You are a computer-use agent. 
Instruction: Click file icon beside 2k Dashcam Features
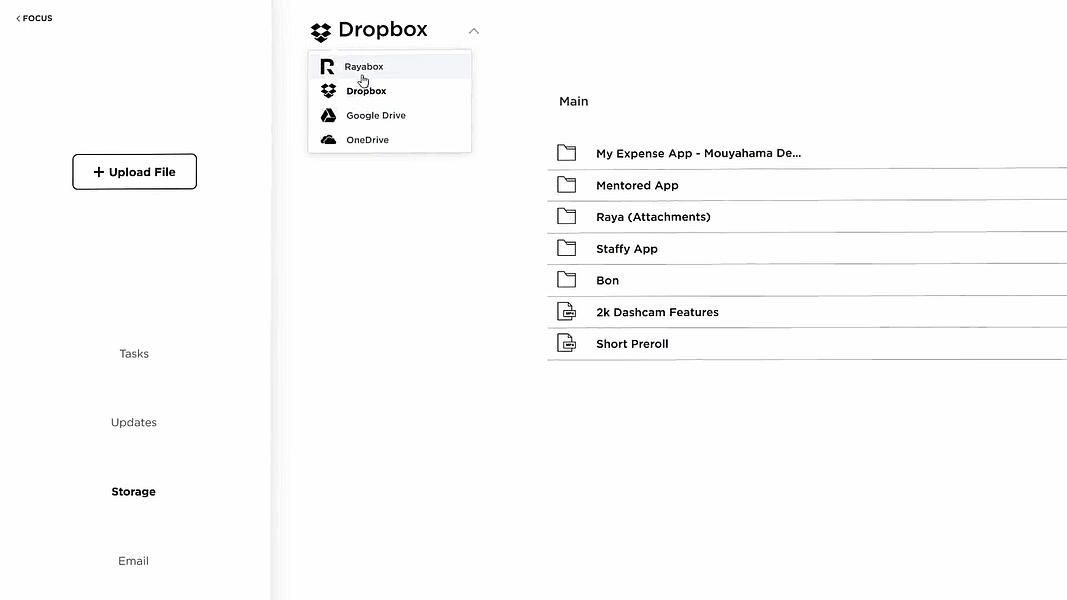(566, 312)
